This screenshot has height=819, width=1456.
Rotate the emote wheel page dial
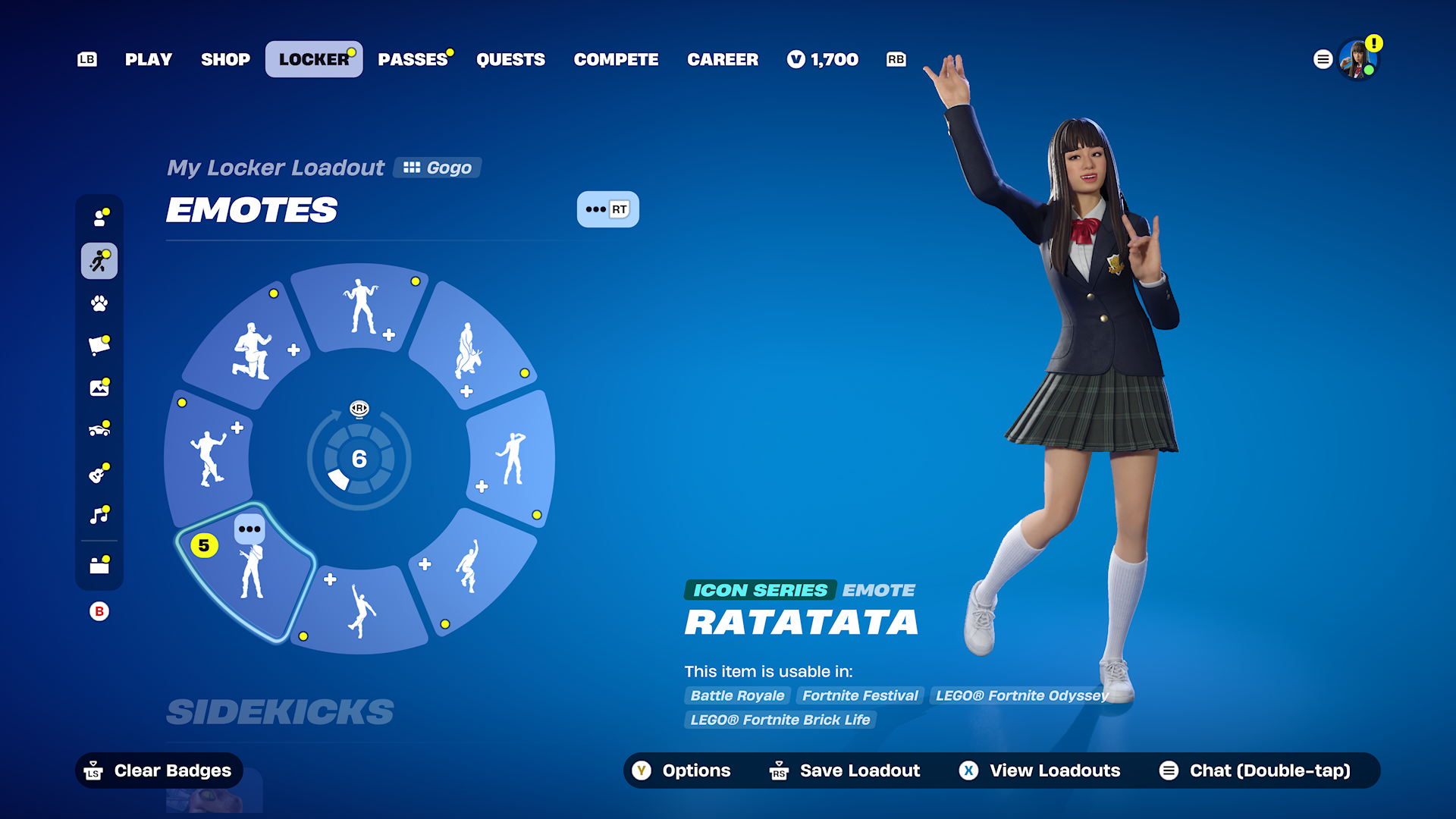(359, 459)
